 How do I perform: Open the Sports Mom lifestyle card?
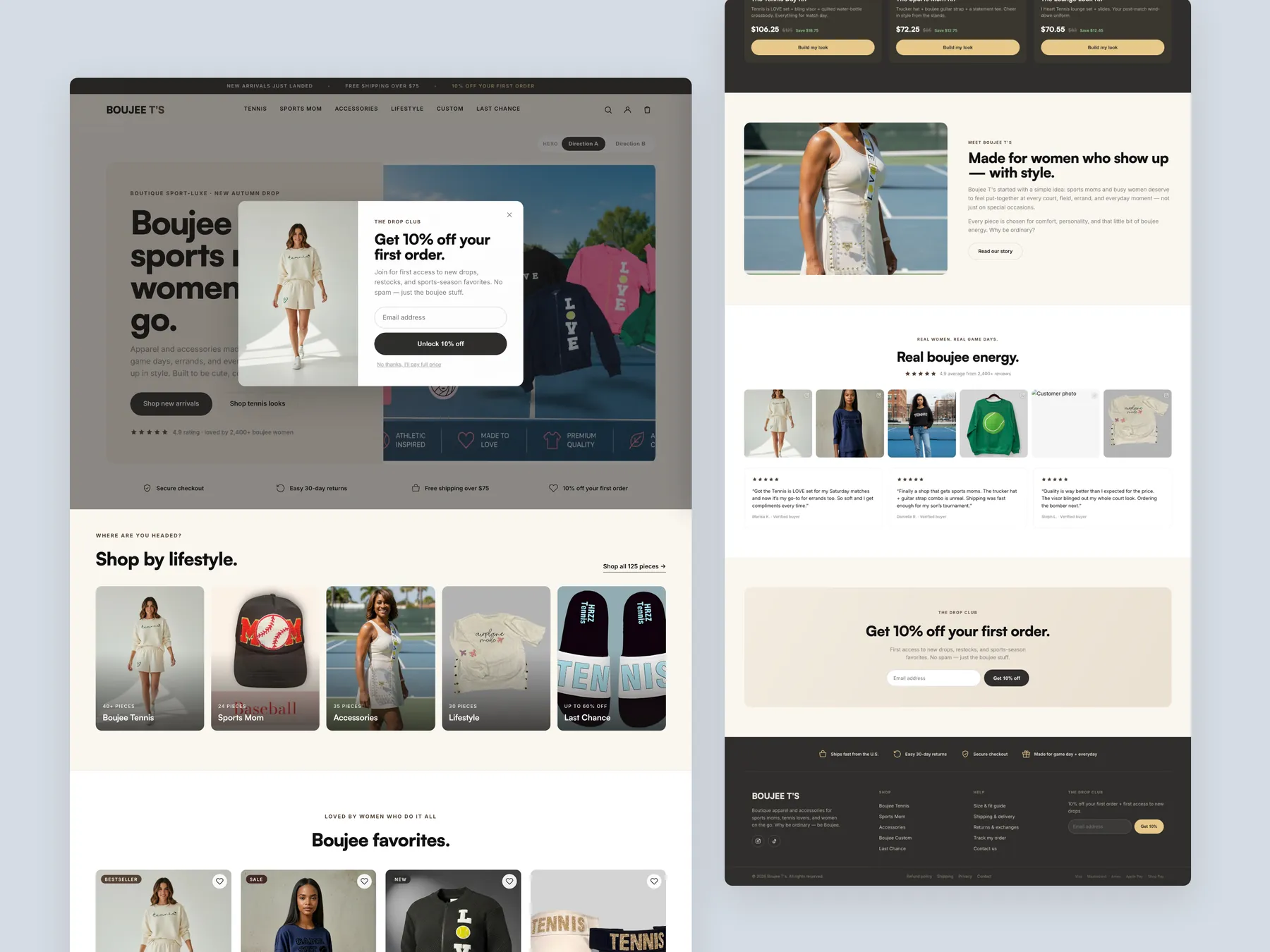(265, 659)
